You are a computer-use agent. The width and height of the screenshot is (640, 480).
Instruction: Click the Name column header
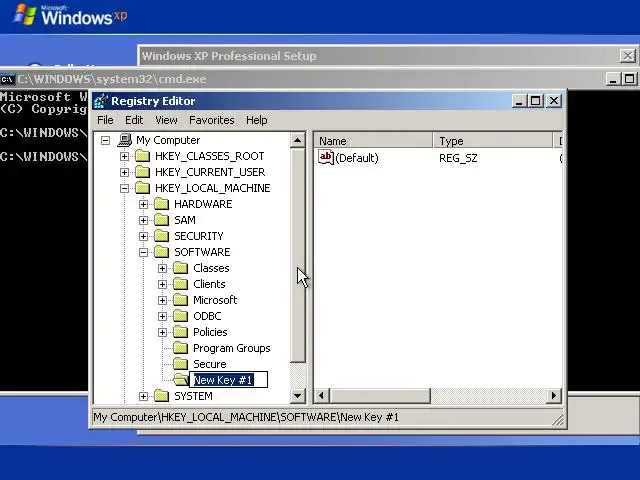pyautogui.click(x=373, y=141)
